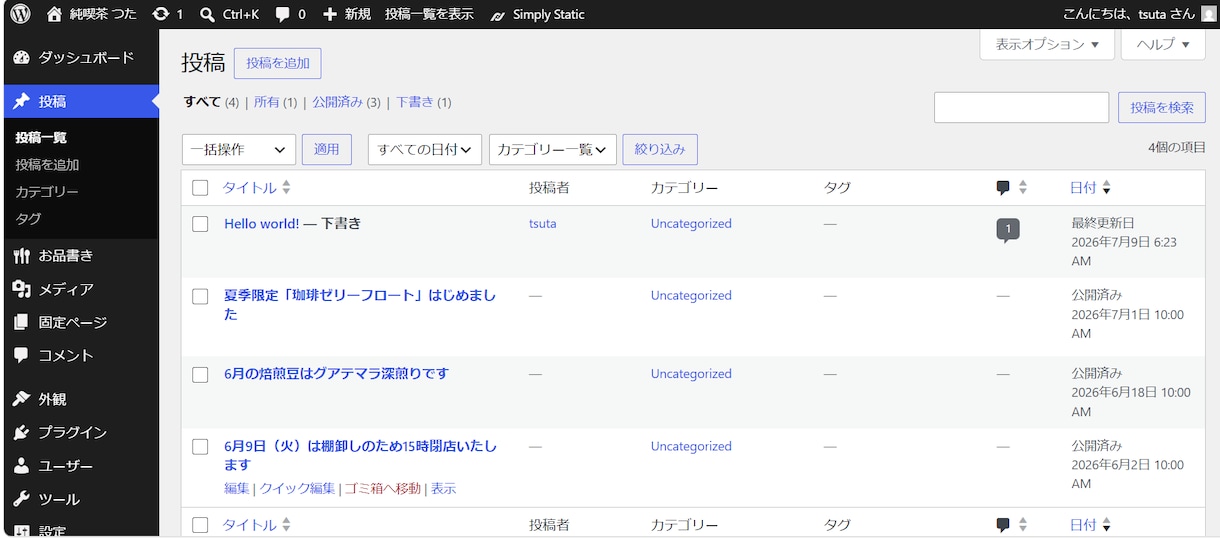Click the home icon beside 純喫茶 つた
The height and width of the screenshot is (538, 1220).
pos(54,14)
